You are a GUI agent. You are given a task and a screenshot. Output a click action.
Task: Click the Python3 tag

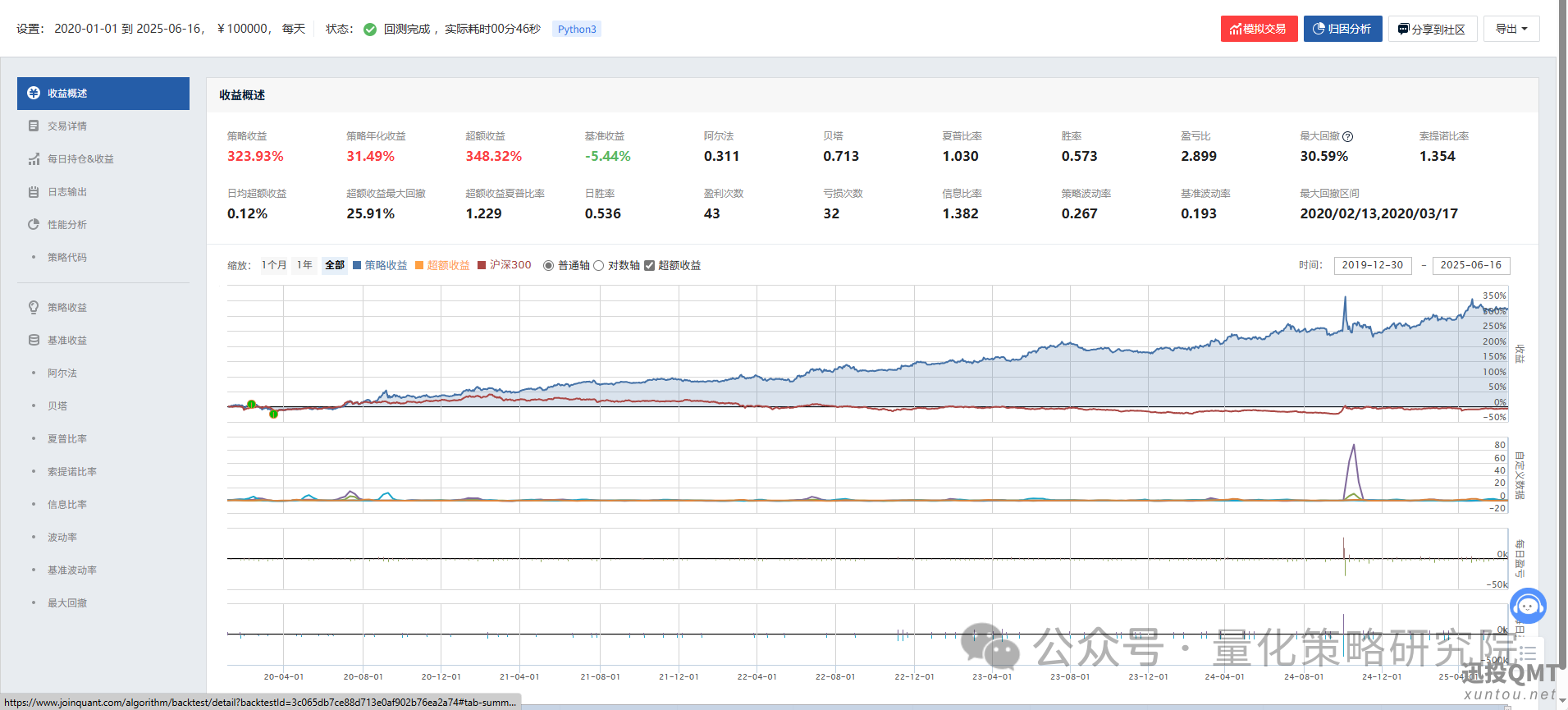point(577,30)
